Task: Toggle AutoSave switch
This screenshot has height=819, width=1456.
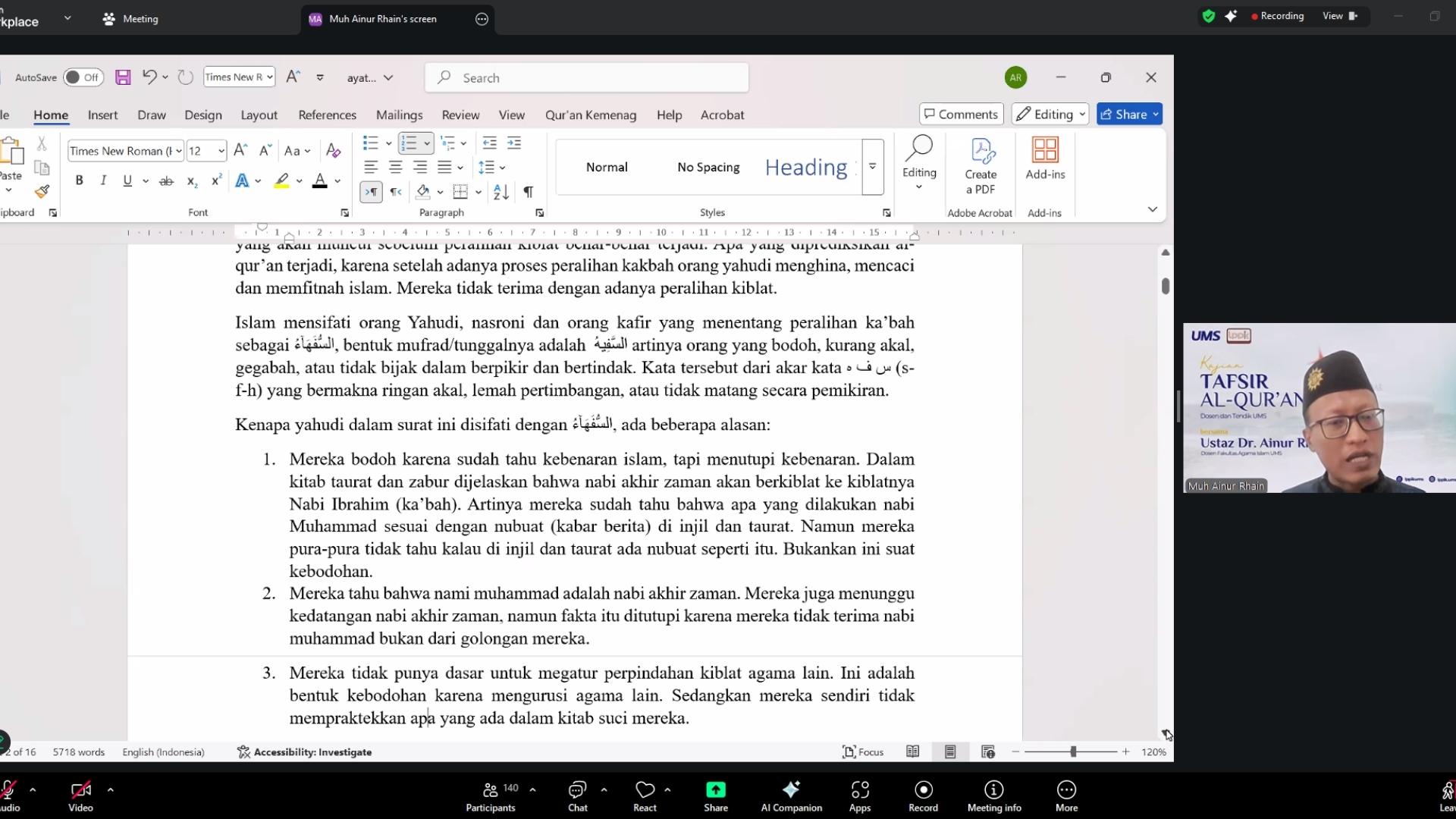Action: pos(83,77)
